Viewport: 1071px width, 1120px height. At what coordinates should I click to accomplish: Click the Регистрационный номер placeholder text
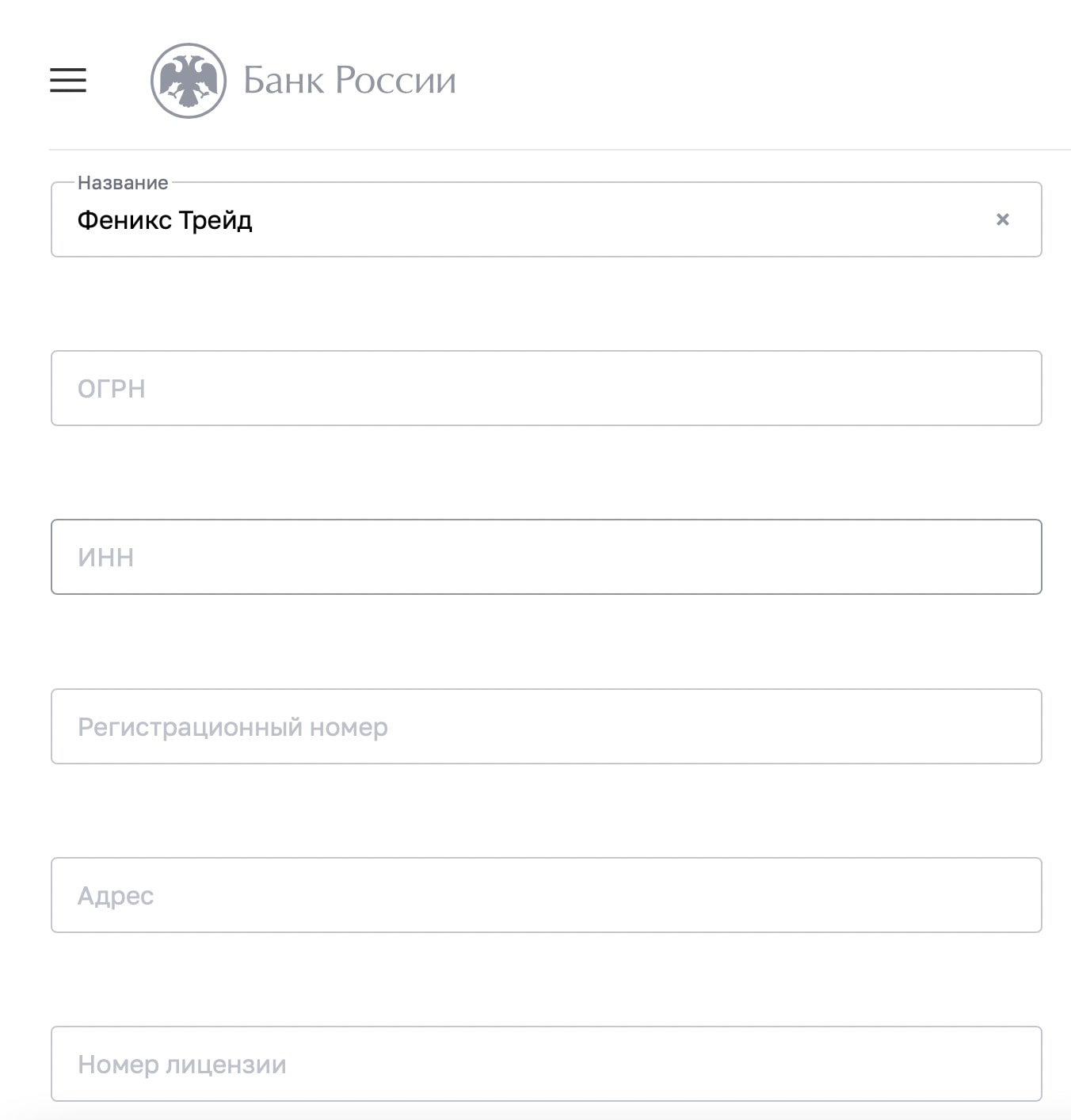(233, 727)
